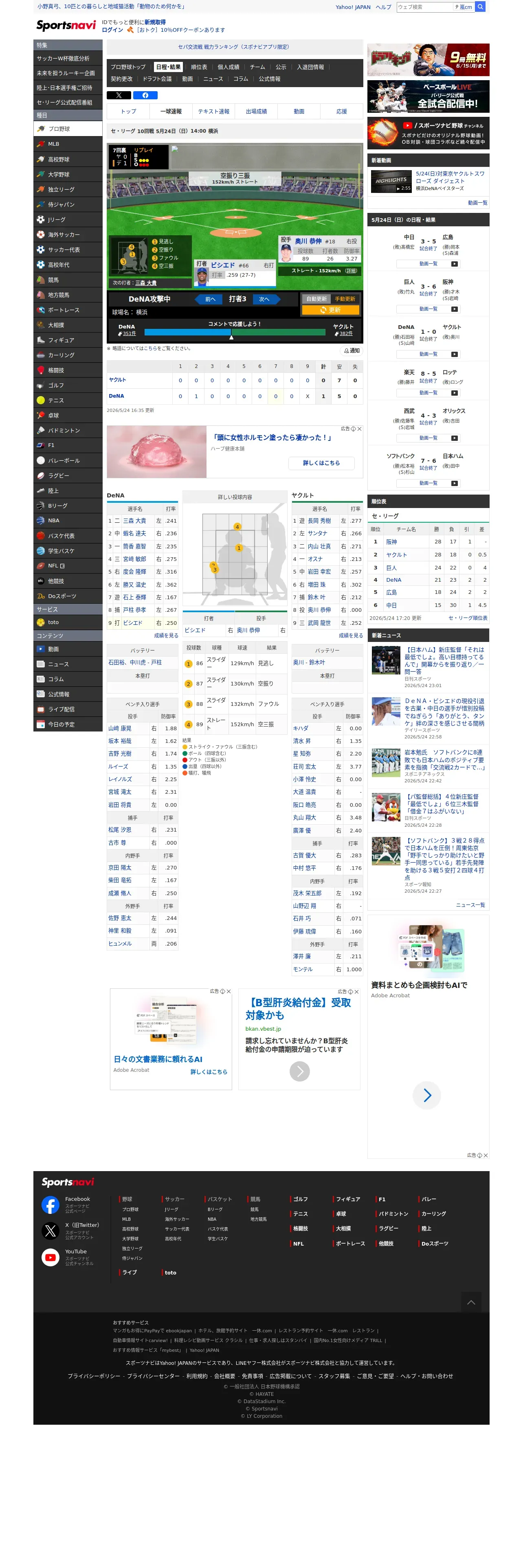Share the game via the X button
The width and height of the screenshot is (523, 1568).
pos(119,96)
